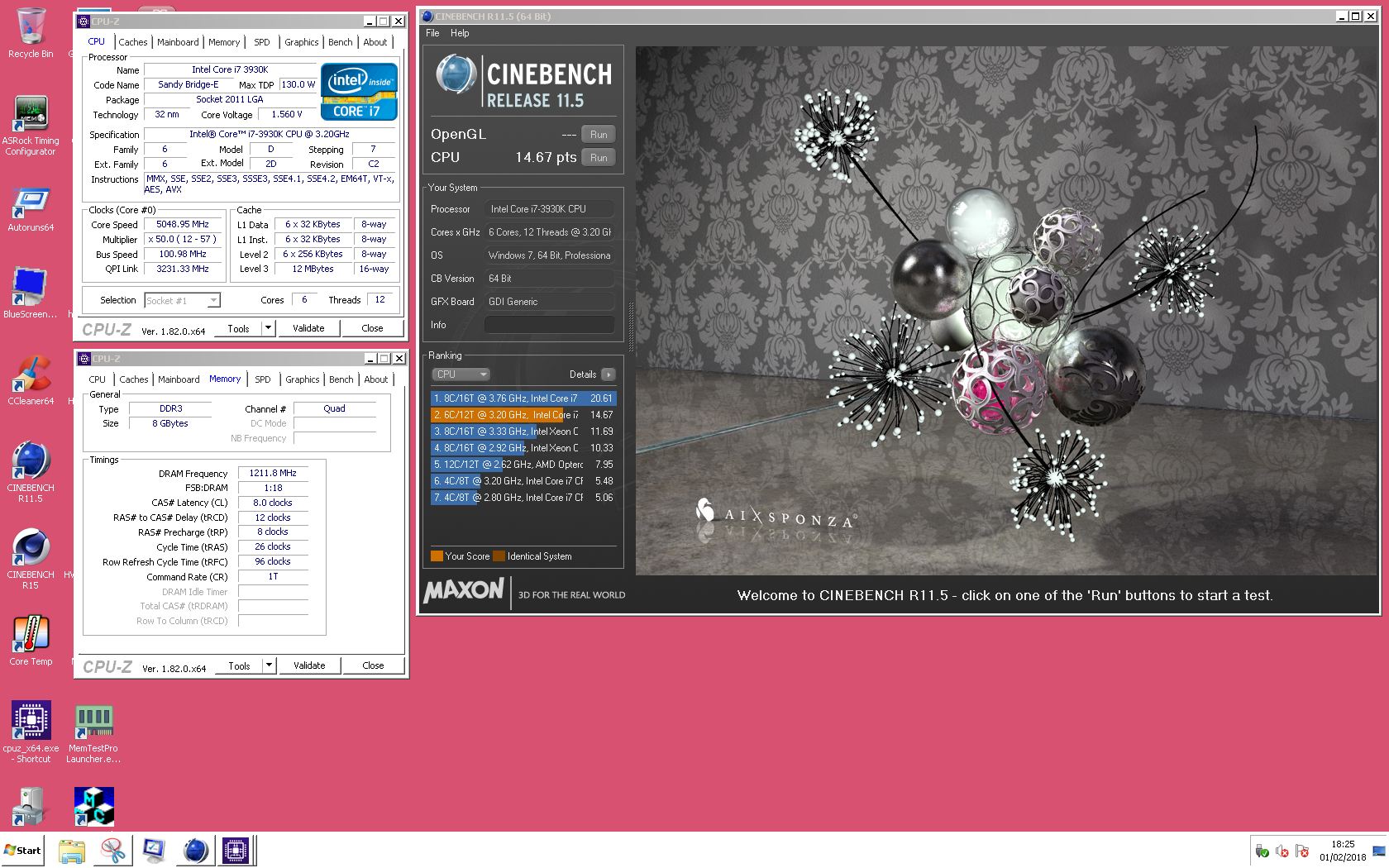Open the File menu in Cinebench
Image resolution: width=1389 pixels, height=868 pixels.
(432, 33)
